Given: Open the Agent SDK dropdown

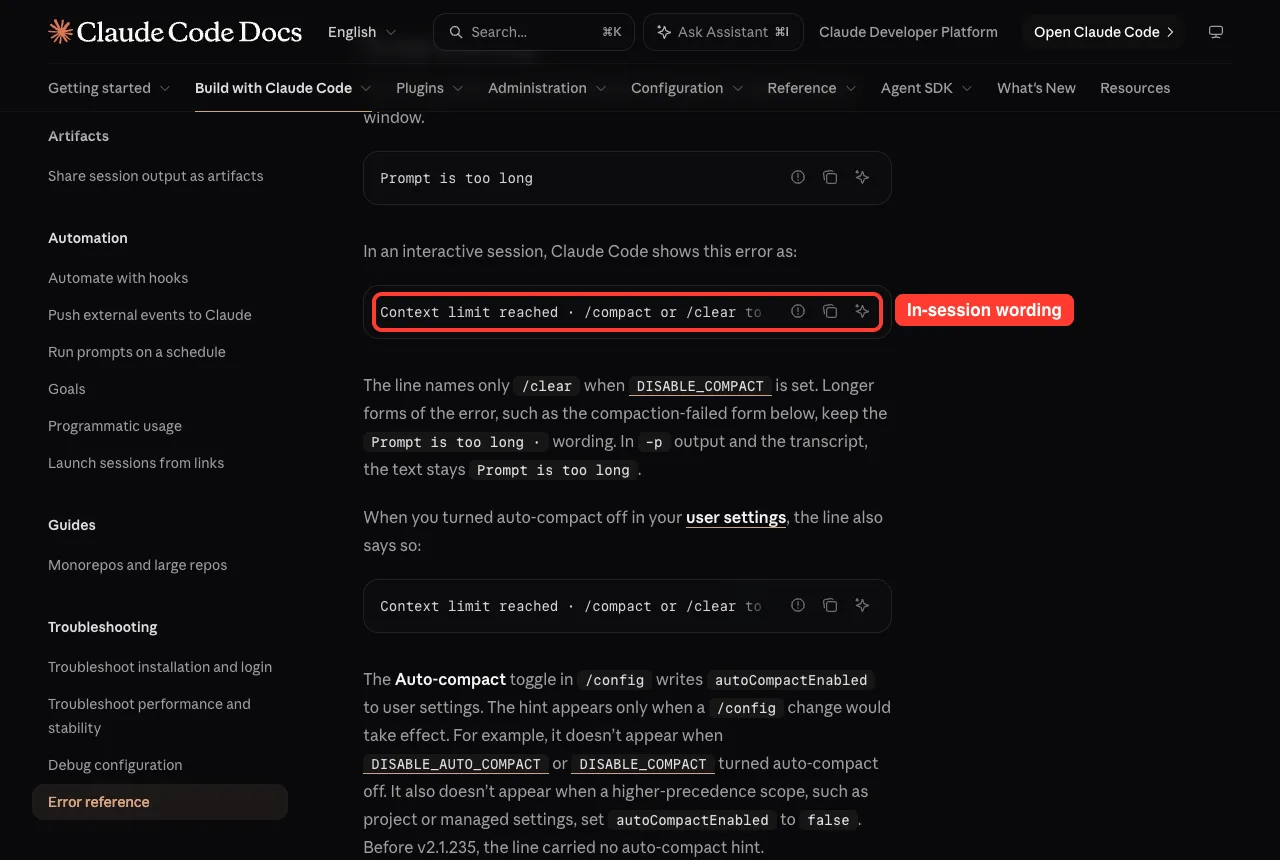Looking at the screenshot, I should point(927,88).
